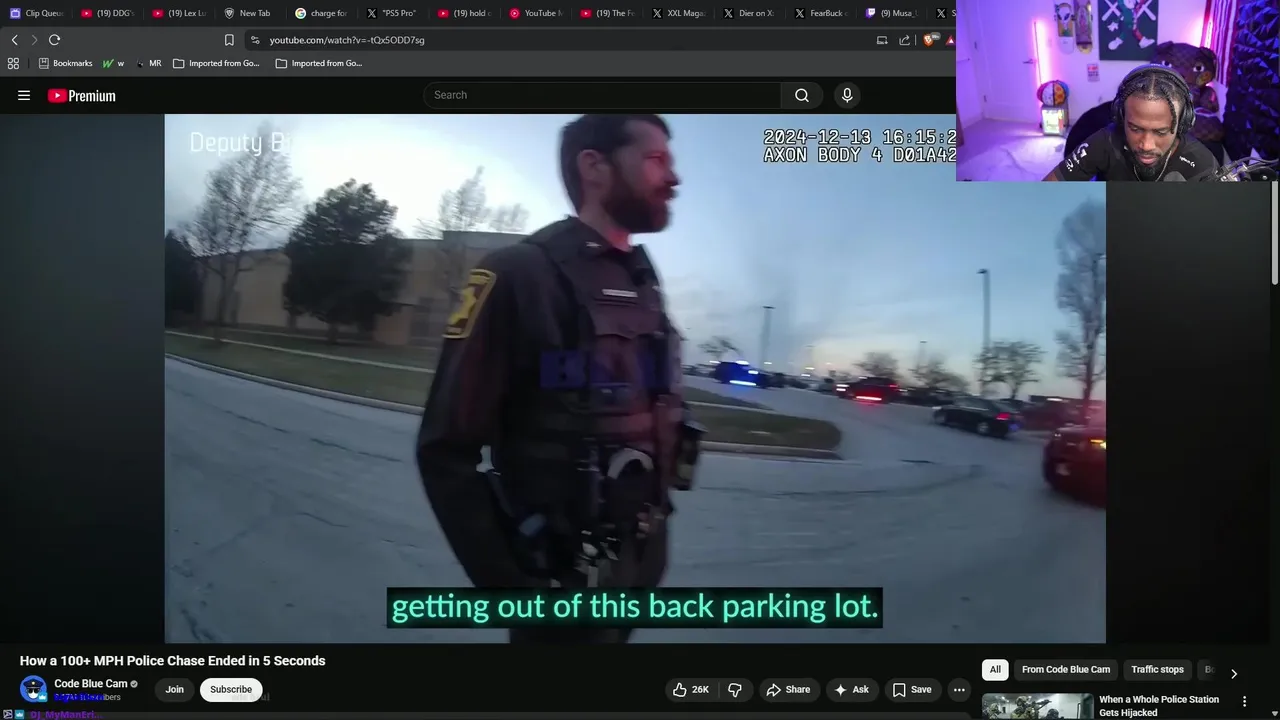Click the Ask button
Image resolution: width=1280 pixels, height=720 pixels.
coord(852,690)
